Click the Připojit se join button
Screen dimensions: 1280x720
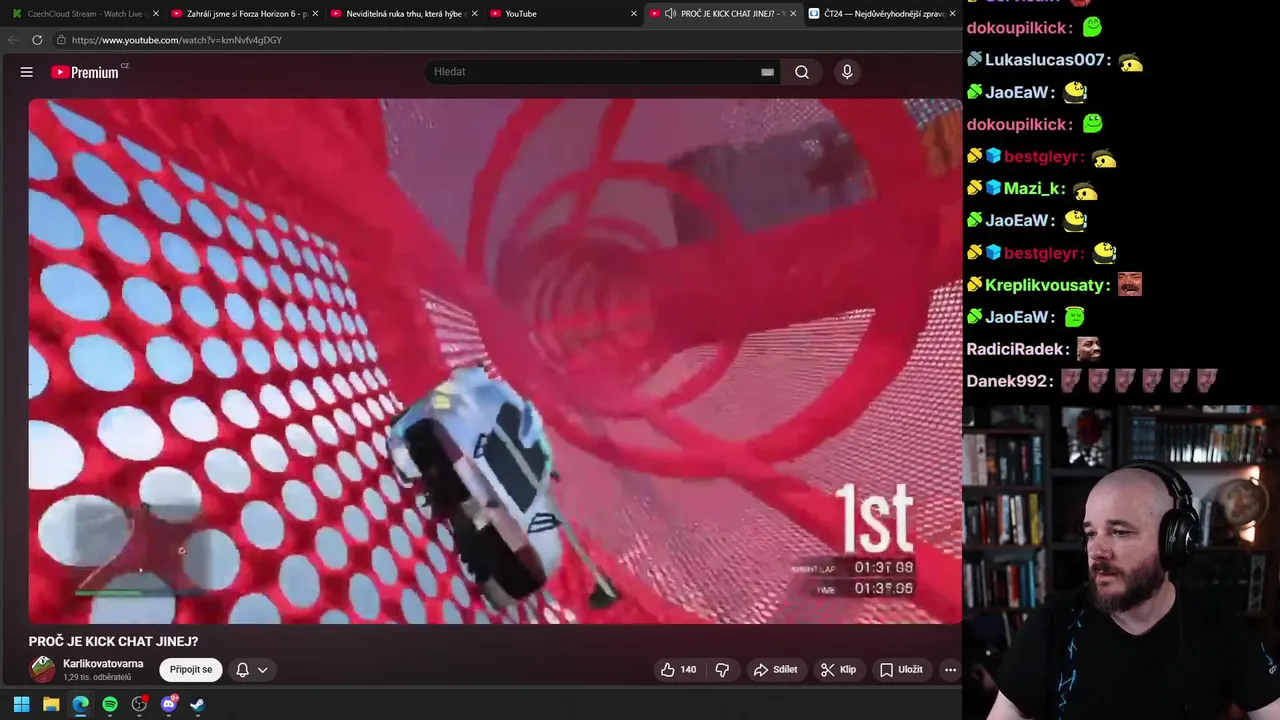point(191,670)
